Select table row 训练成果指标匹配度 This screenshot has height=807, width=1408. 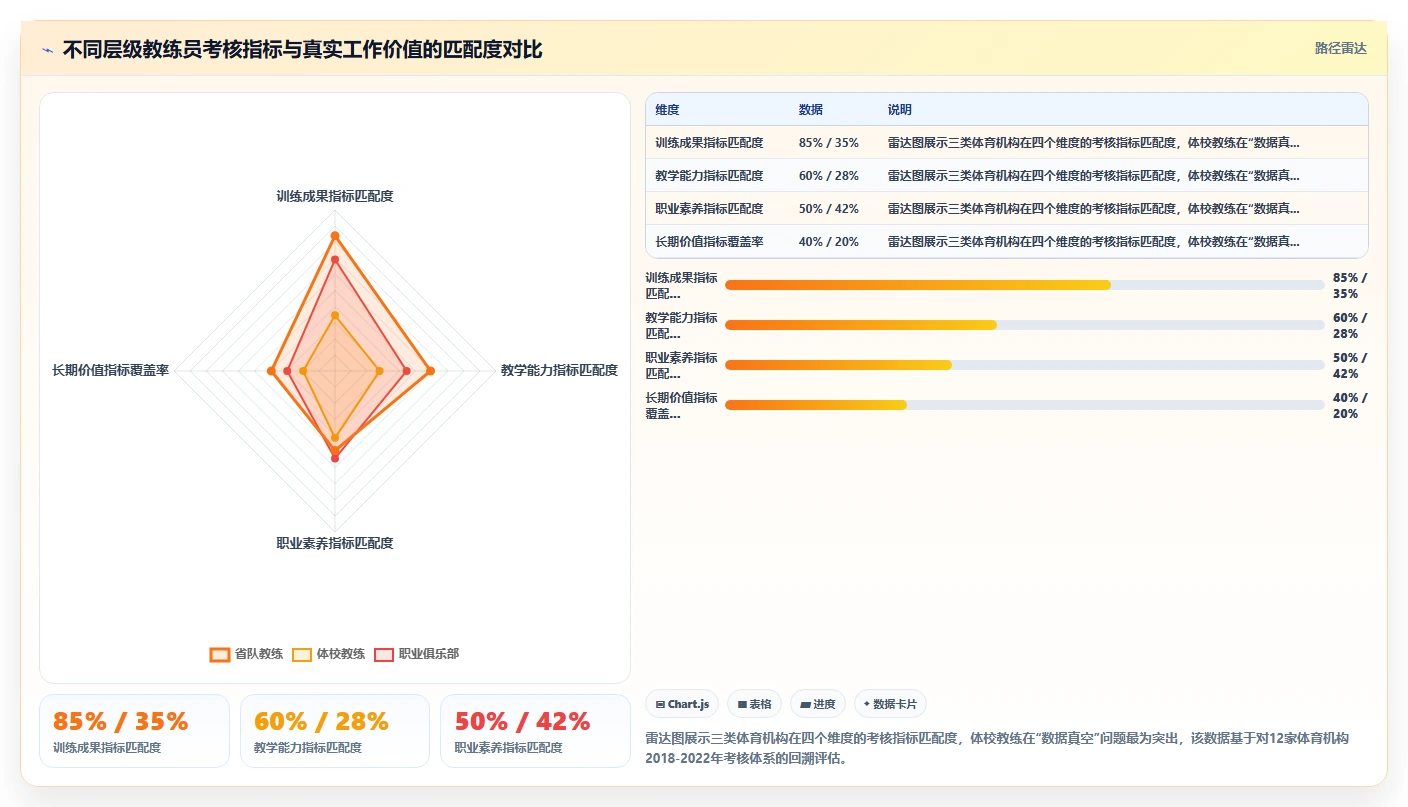point(1007,143)
